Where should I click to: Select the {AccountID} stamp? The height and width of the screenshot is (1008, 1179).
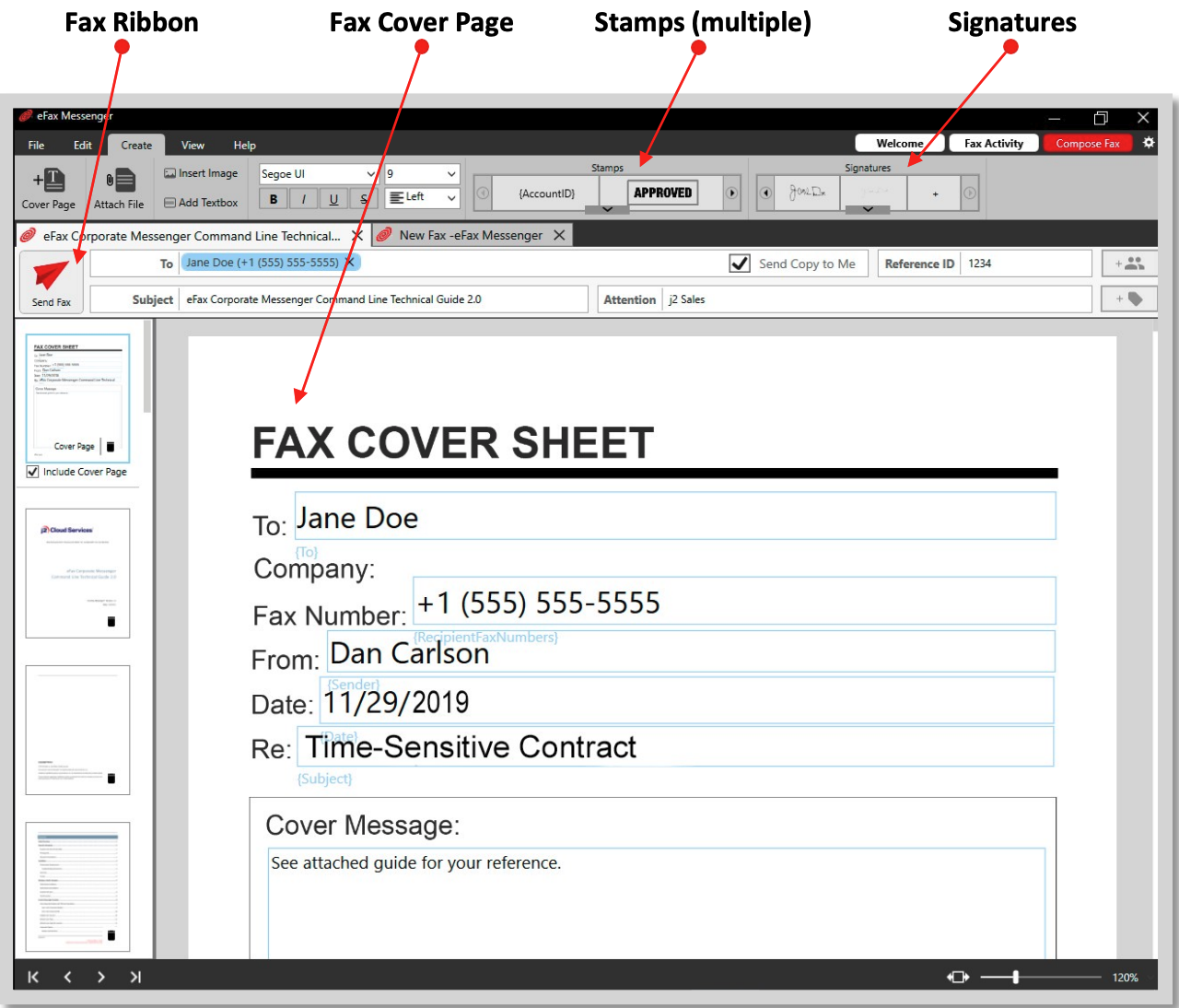546,193
